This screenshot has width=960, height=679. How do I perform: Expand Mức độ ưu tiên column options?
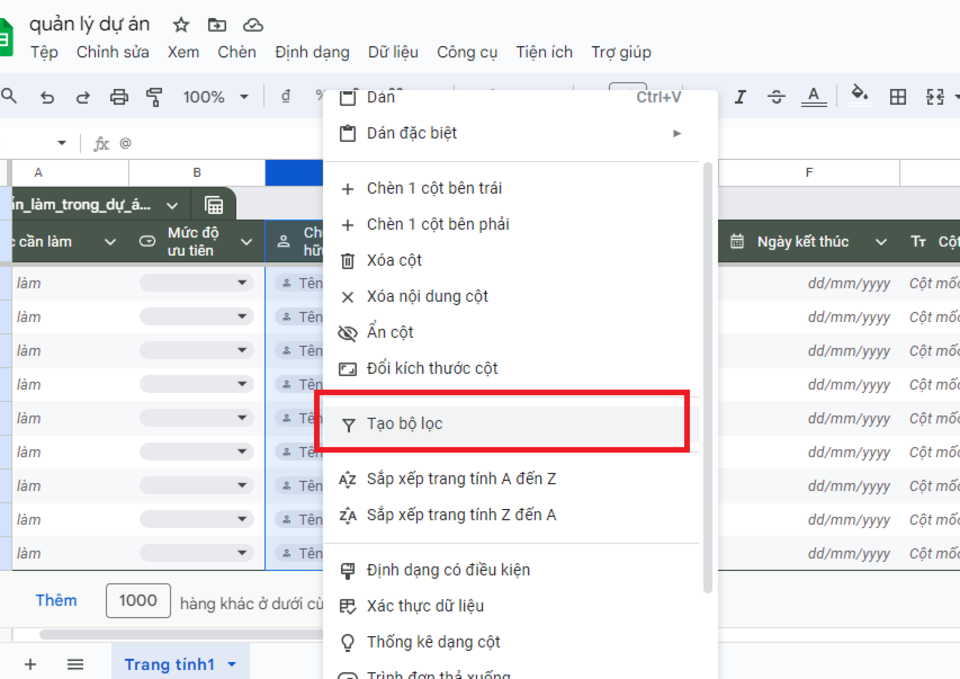pos(246,242)
